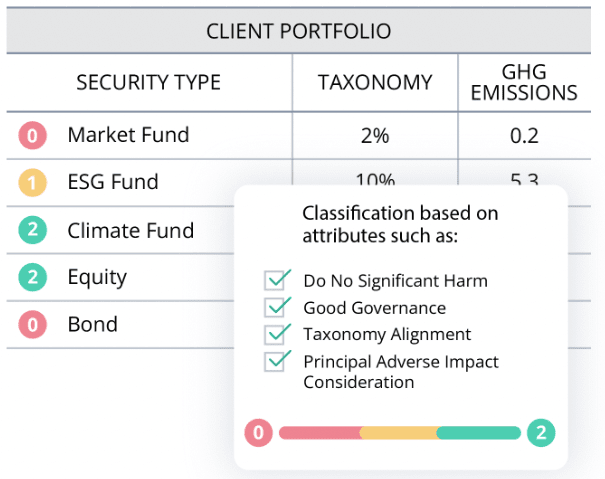
Task: Select the Taxonomy column header
Action: (x=375, y=82)
